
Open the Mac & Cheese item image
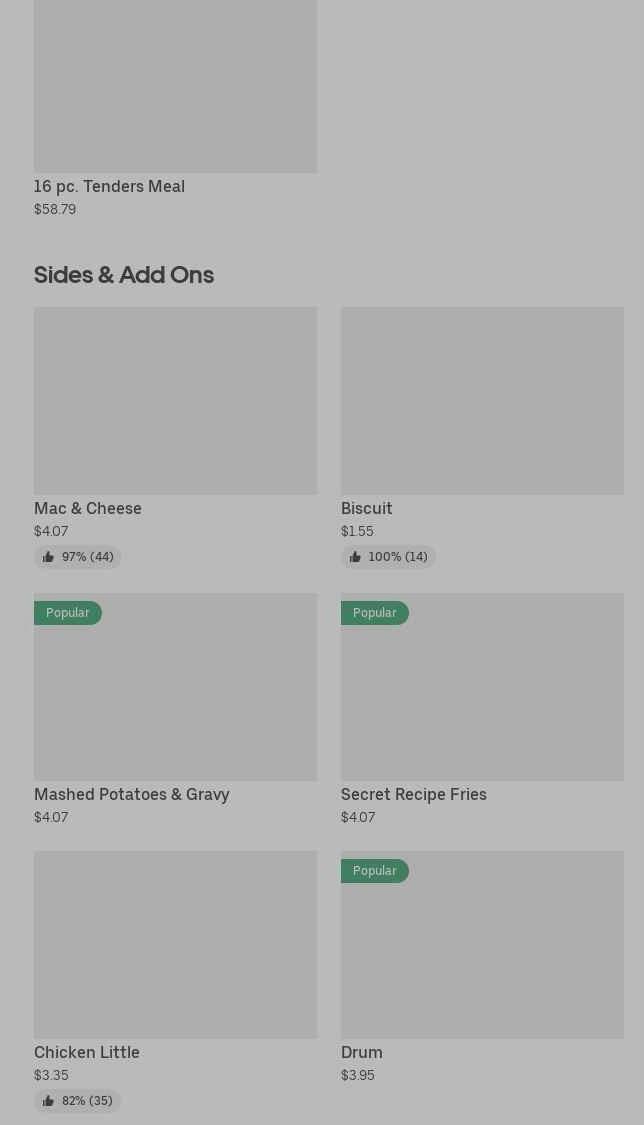[175, 400]
